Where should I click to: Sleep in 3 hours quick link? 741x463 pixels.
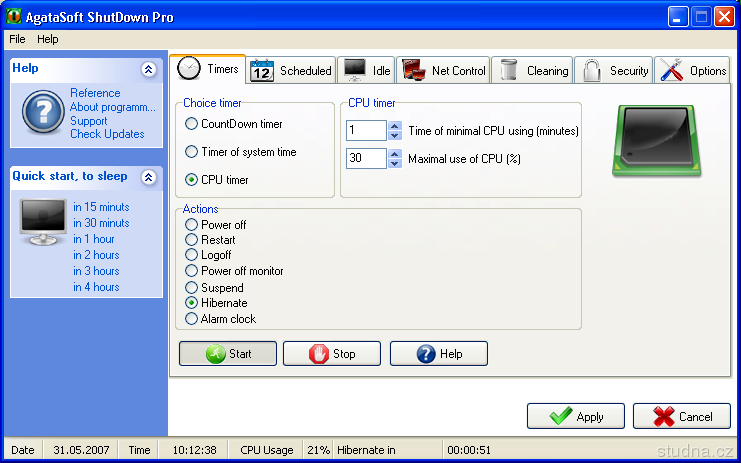coord(96,271)
